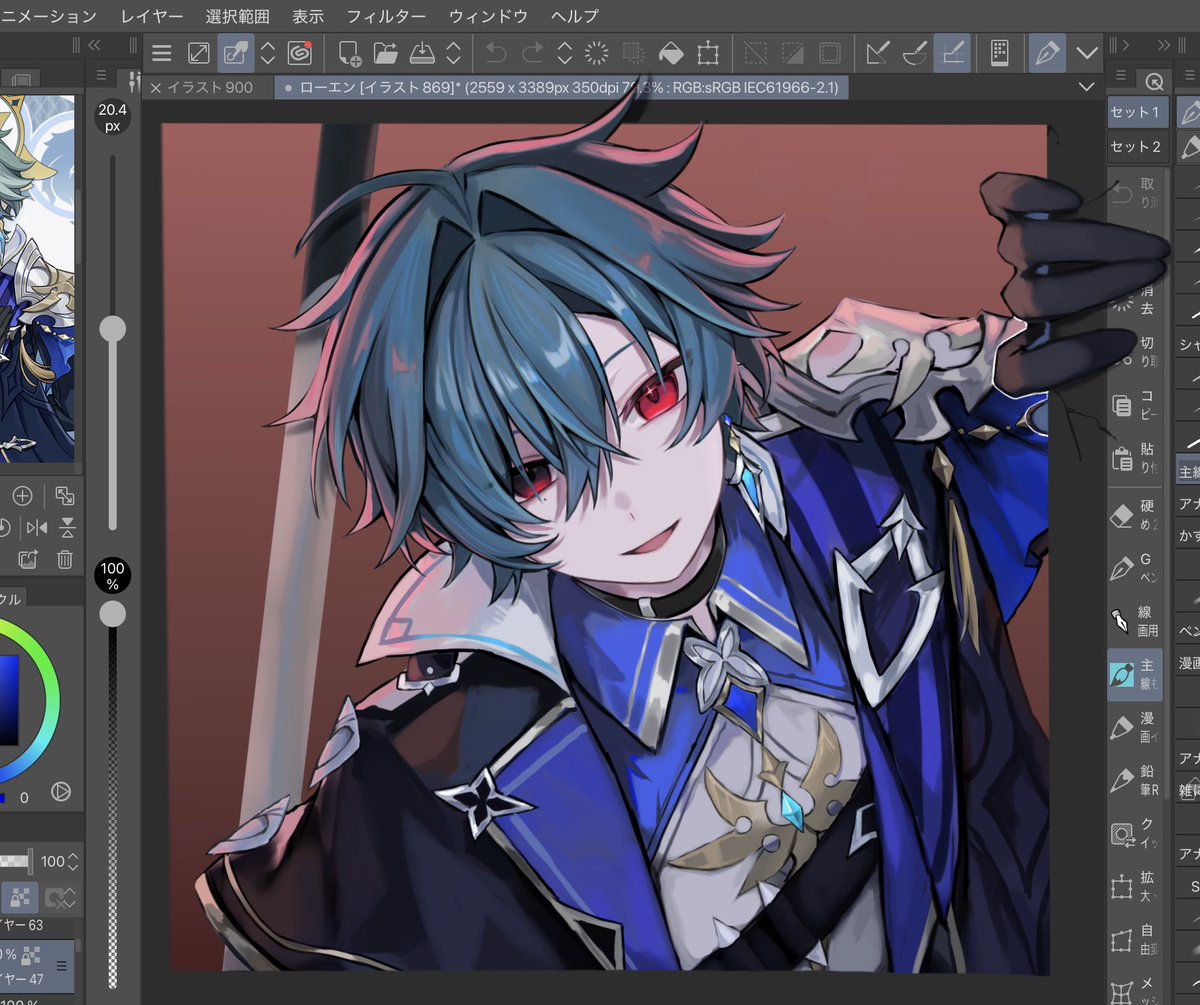This screenshot has width=1200, height=1005.
Task: Open ヘルプ menu
Action: point(575,16)
